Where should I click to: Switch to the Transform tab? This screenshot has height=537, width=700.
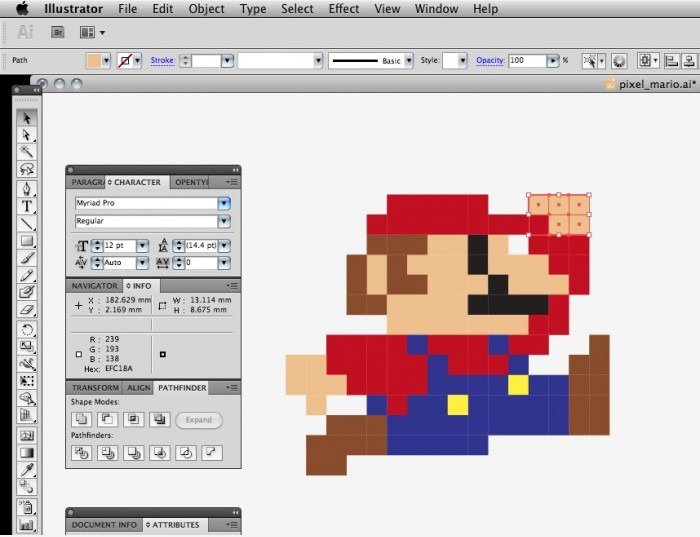95,387
